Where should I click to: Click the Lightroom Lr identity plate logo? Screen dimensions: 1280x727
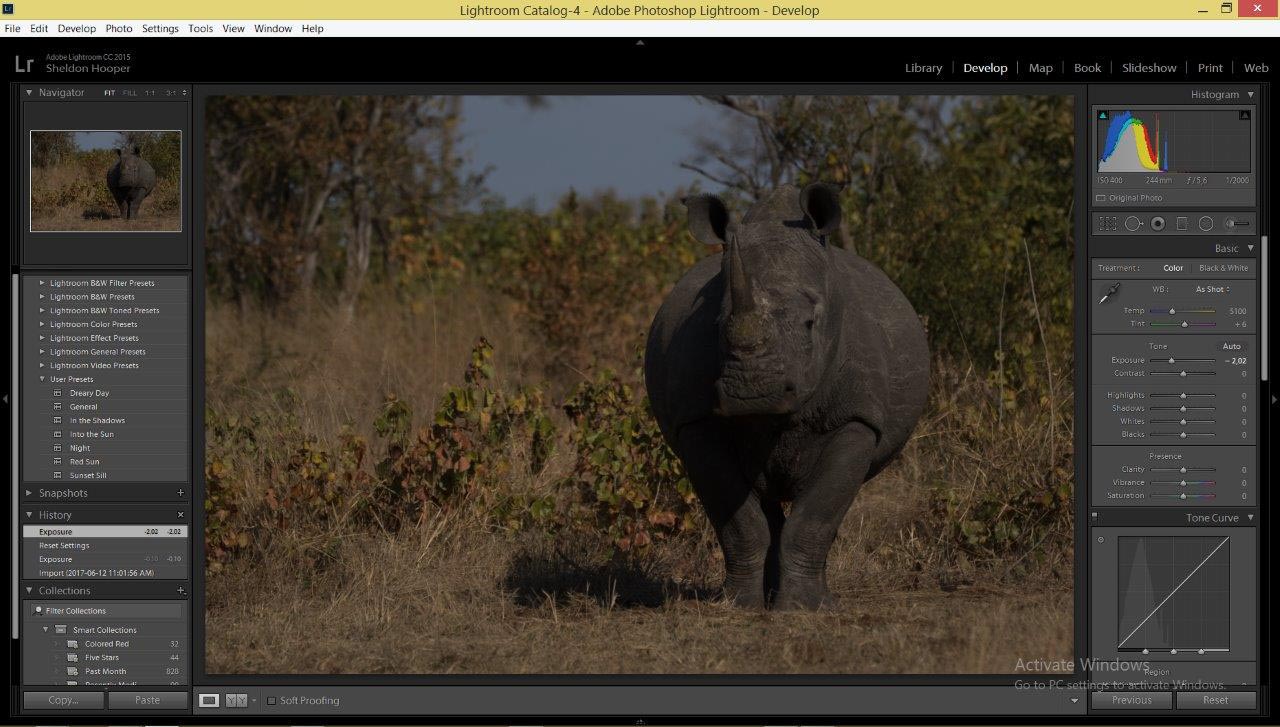click(24, 64)
